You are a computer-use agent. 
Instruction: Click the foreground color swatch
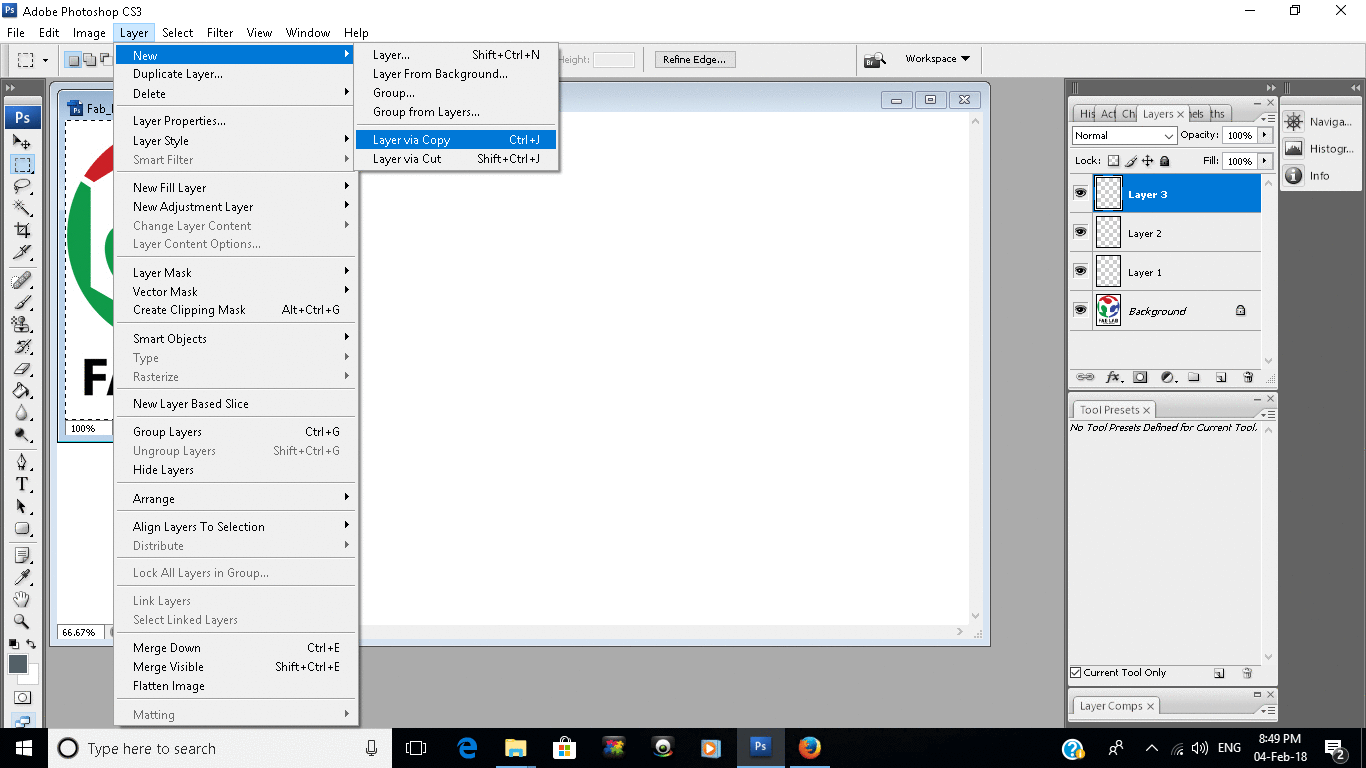tap(18, 664)
